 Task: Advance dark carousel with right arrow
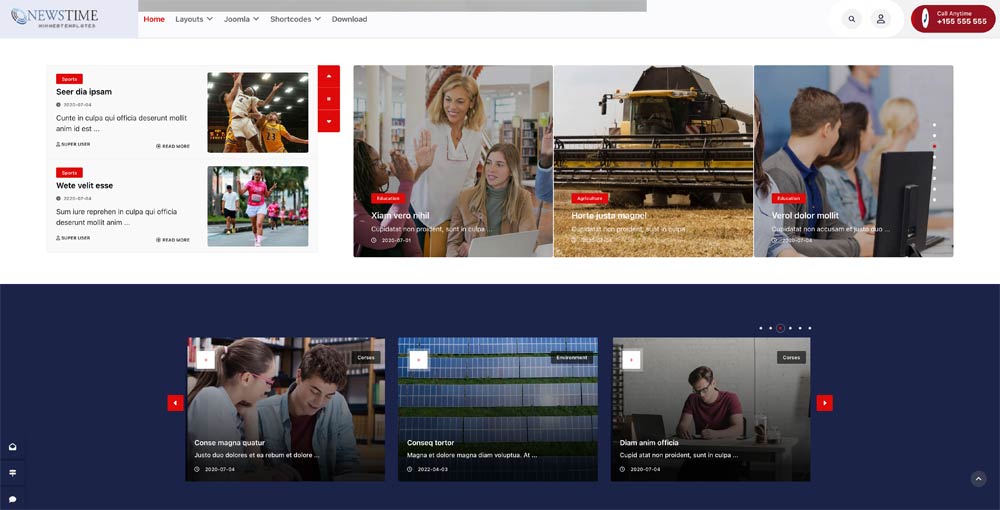(x=824, y=403)
